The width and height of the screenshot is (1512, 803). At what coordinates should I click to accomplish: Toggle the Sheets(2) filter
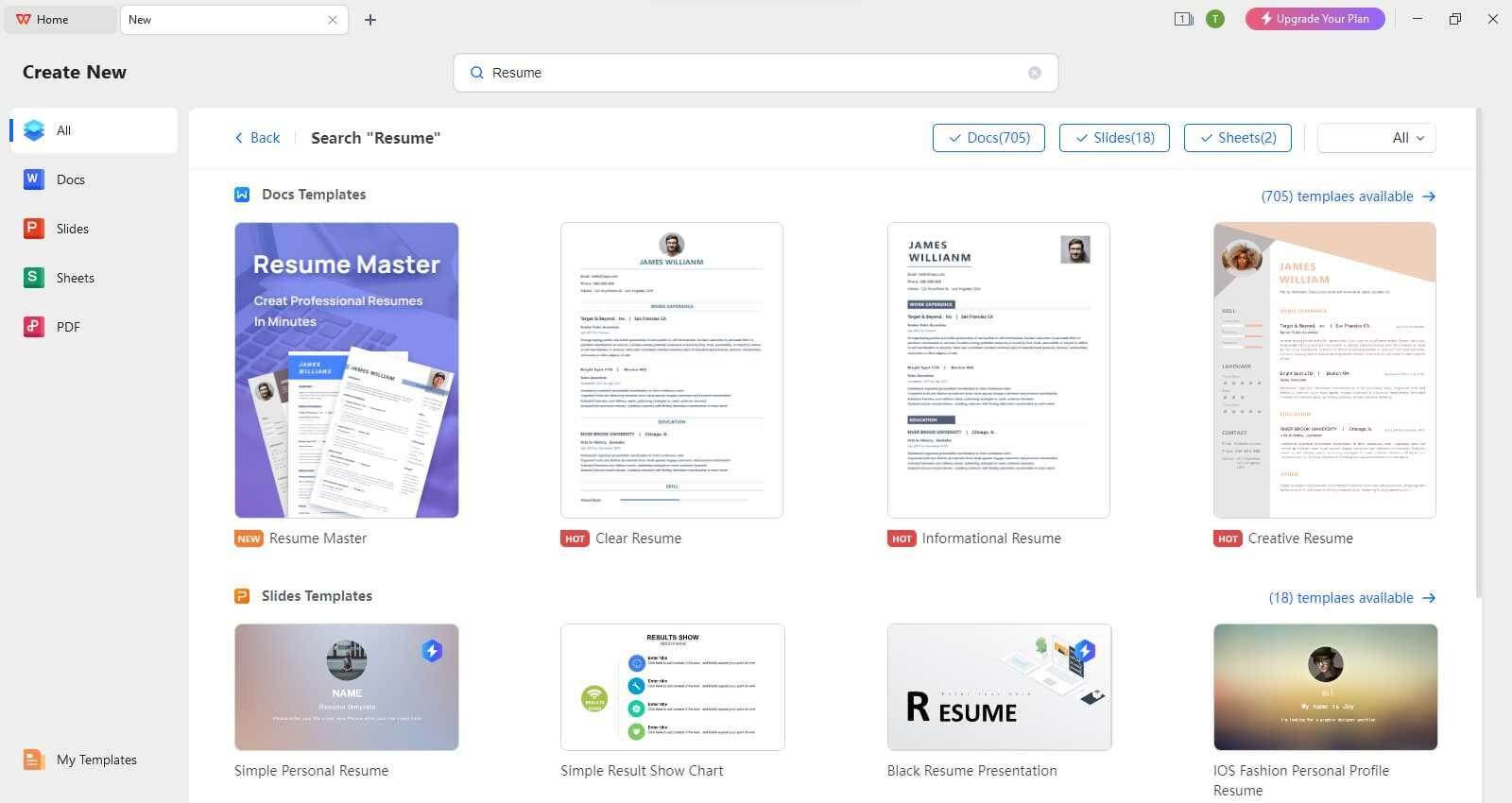(1238, 138)
